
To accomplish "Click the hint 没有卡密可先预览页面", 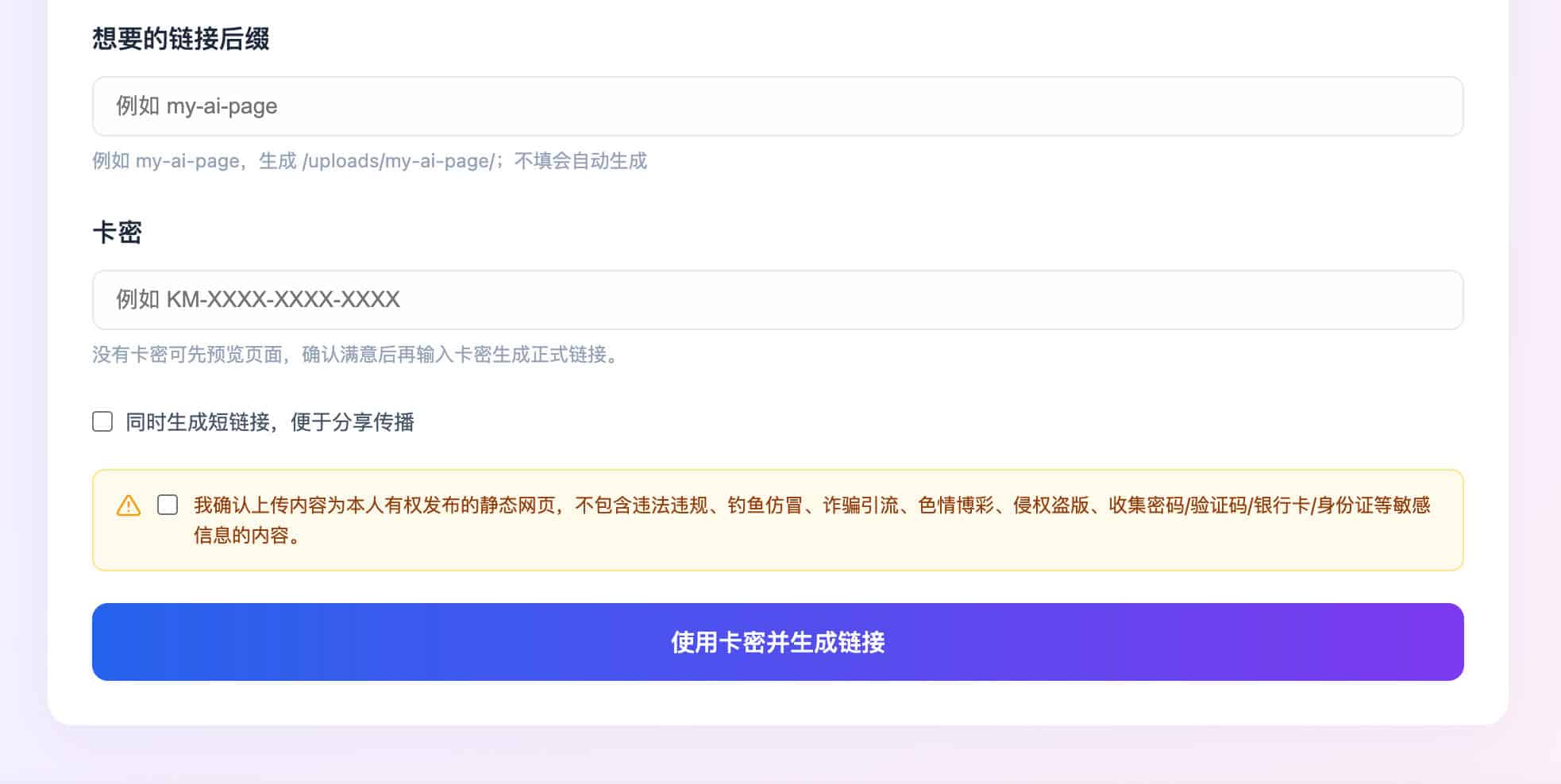I will [x=357, y=355].
